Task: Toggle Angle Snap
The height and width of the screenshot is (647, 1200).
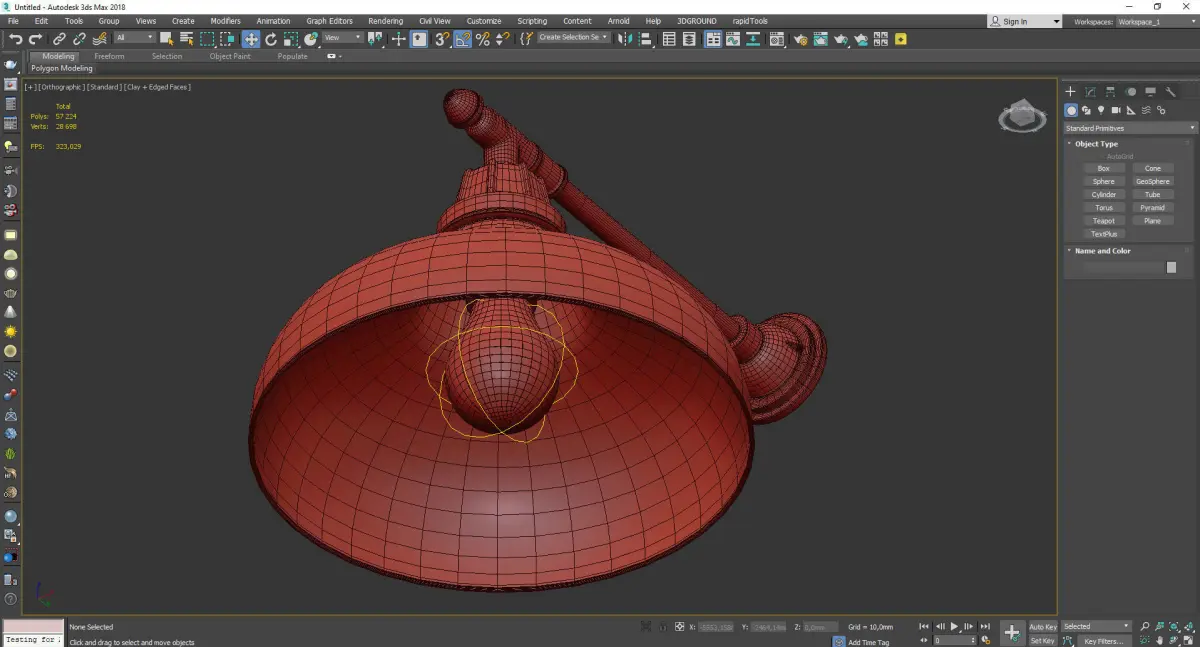Action: [462, 39]
